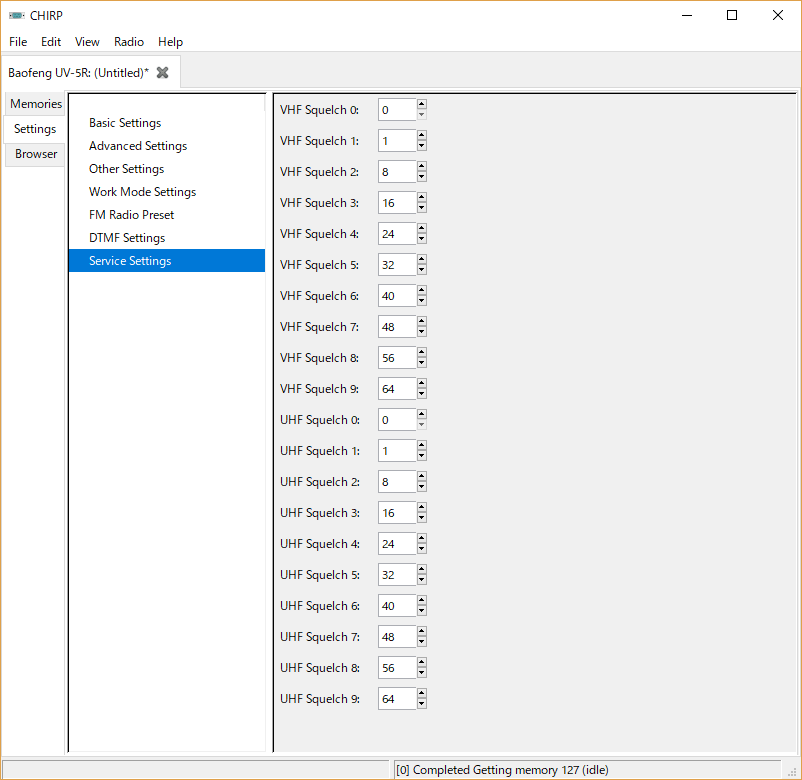Click the VHF Squelch 9 value field
The width and height of the screenshot is (802, 780).
pyautogui.click(x=397, y=389)
